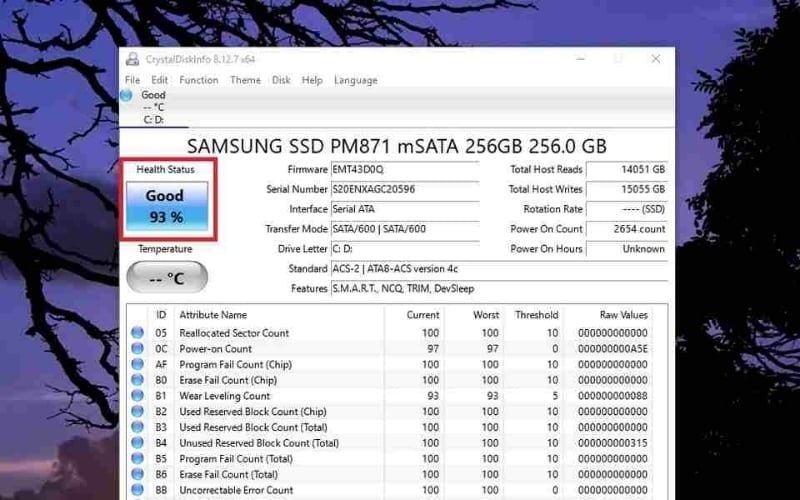Close the CrystalDiskInfo window
Viewport: 800px width, 500px height.
pos(656,59)
